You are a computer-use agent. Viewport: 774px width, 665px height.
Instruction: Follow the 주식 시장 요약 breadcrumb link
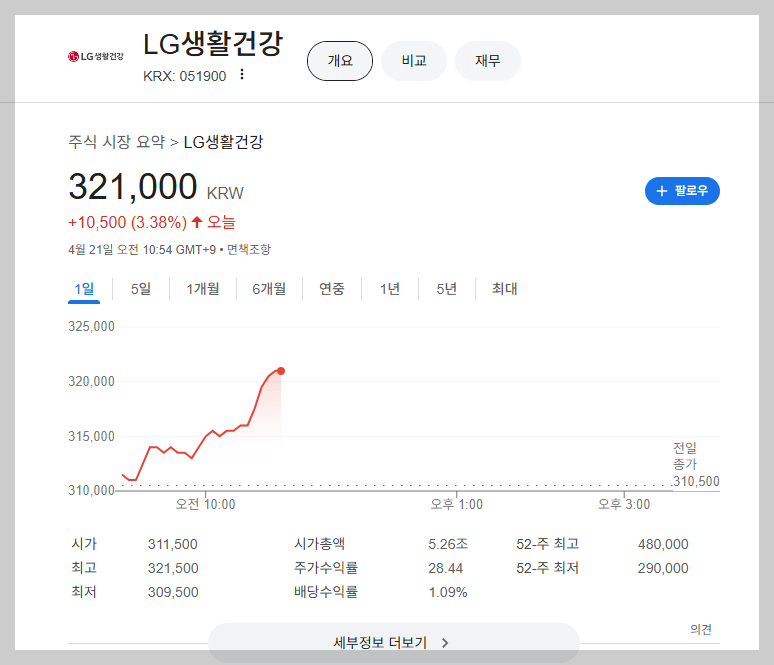[116, 142]
